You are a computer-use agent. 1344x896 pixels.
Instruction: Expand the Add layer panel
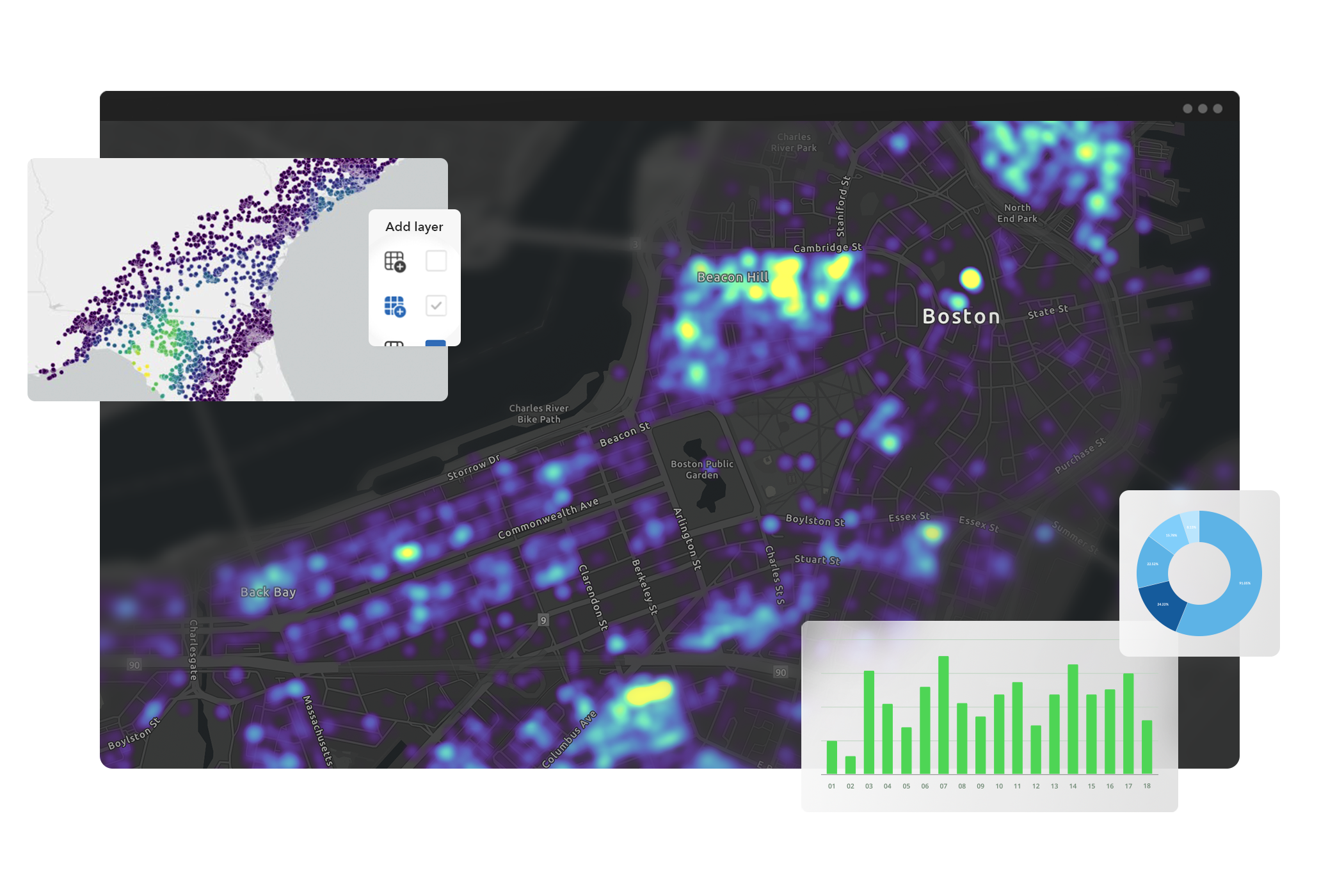click(415, 227)
